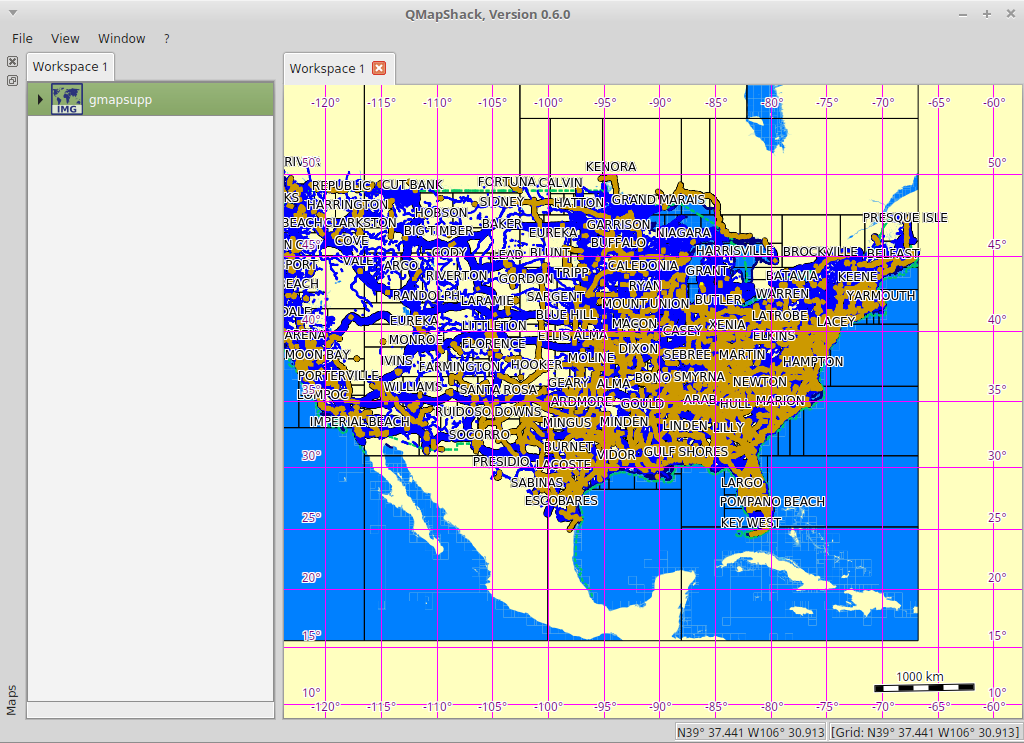Click the 1000 km scale bar

point(924,688)
